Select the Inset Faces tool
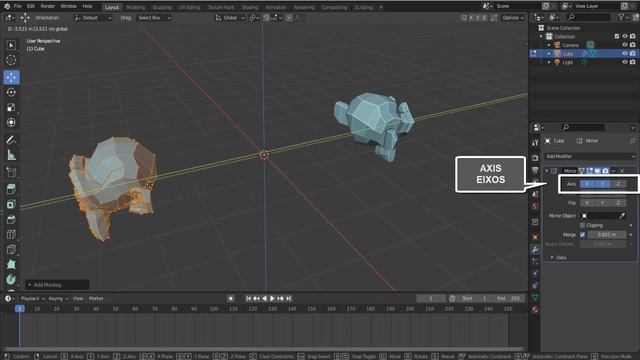 11,204
